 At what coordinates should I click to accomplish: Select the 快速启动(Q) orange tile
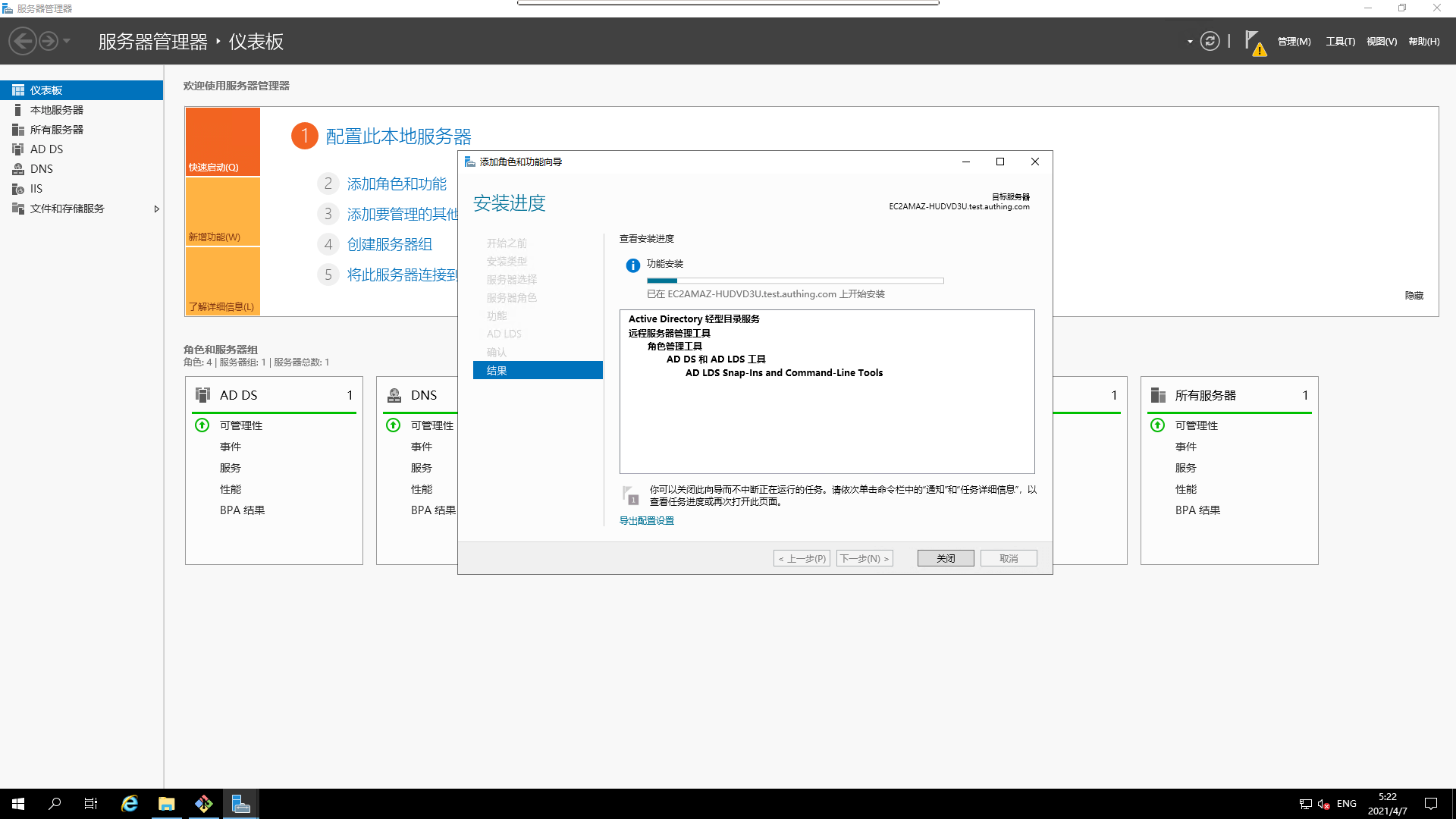(222, 142)
